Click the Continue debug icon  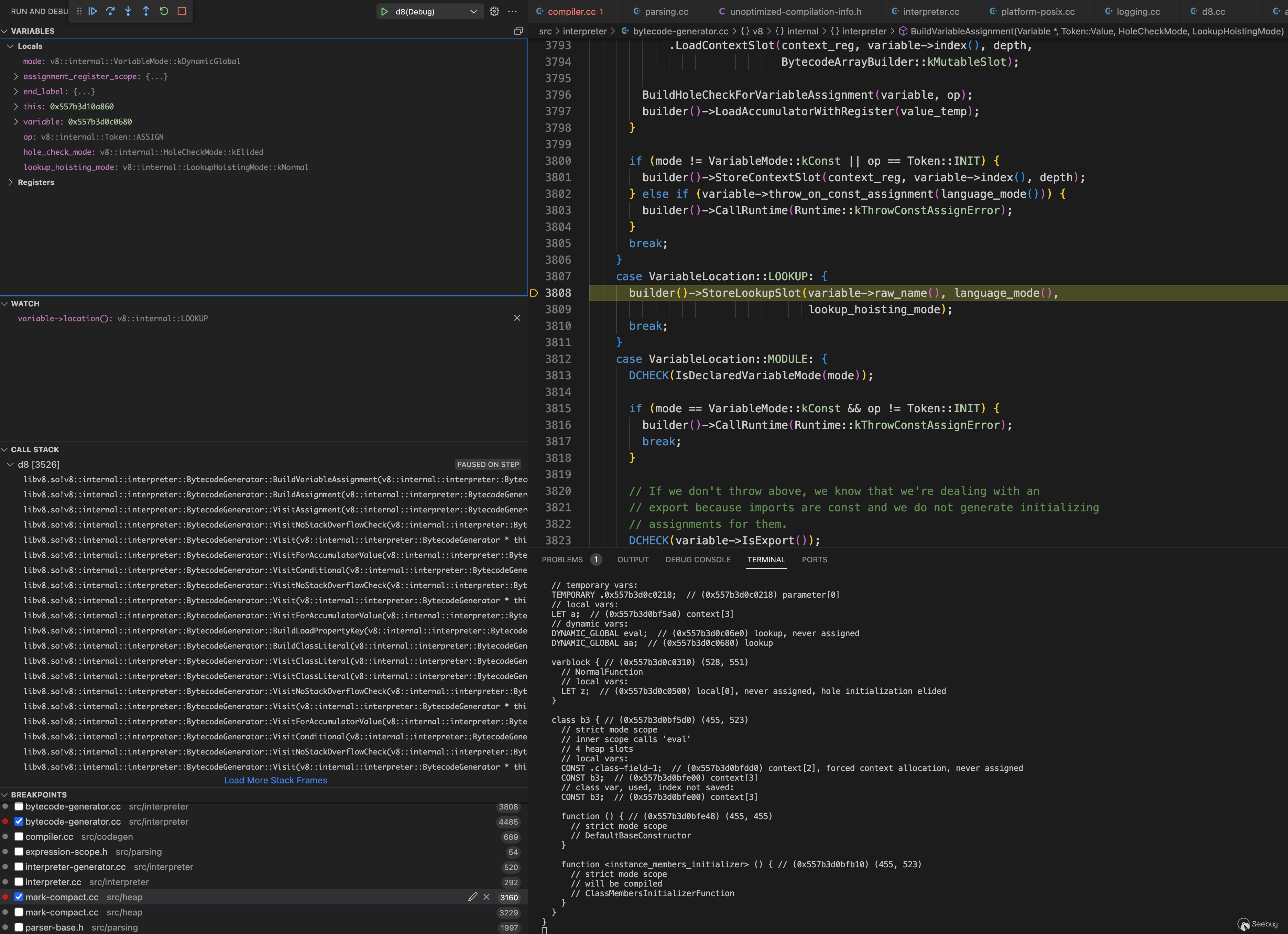coord(92,11)
